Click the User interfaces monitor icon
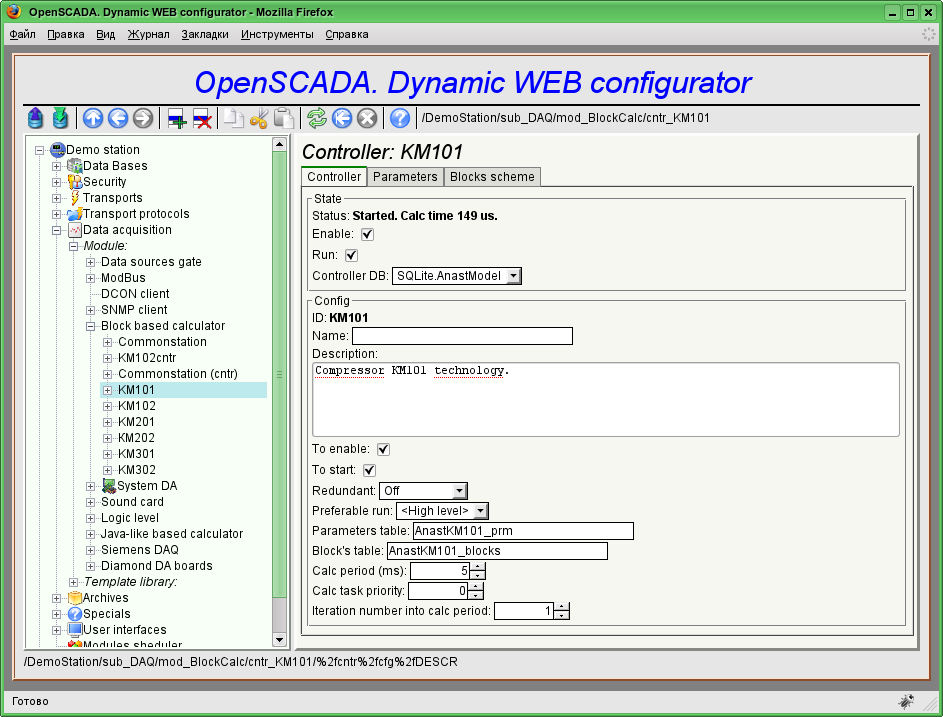This screenshot has height=717, width=943. tap(75, 630)
